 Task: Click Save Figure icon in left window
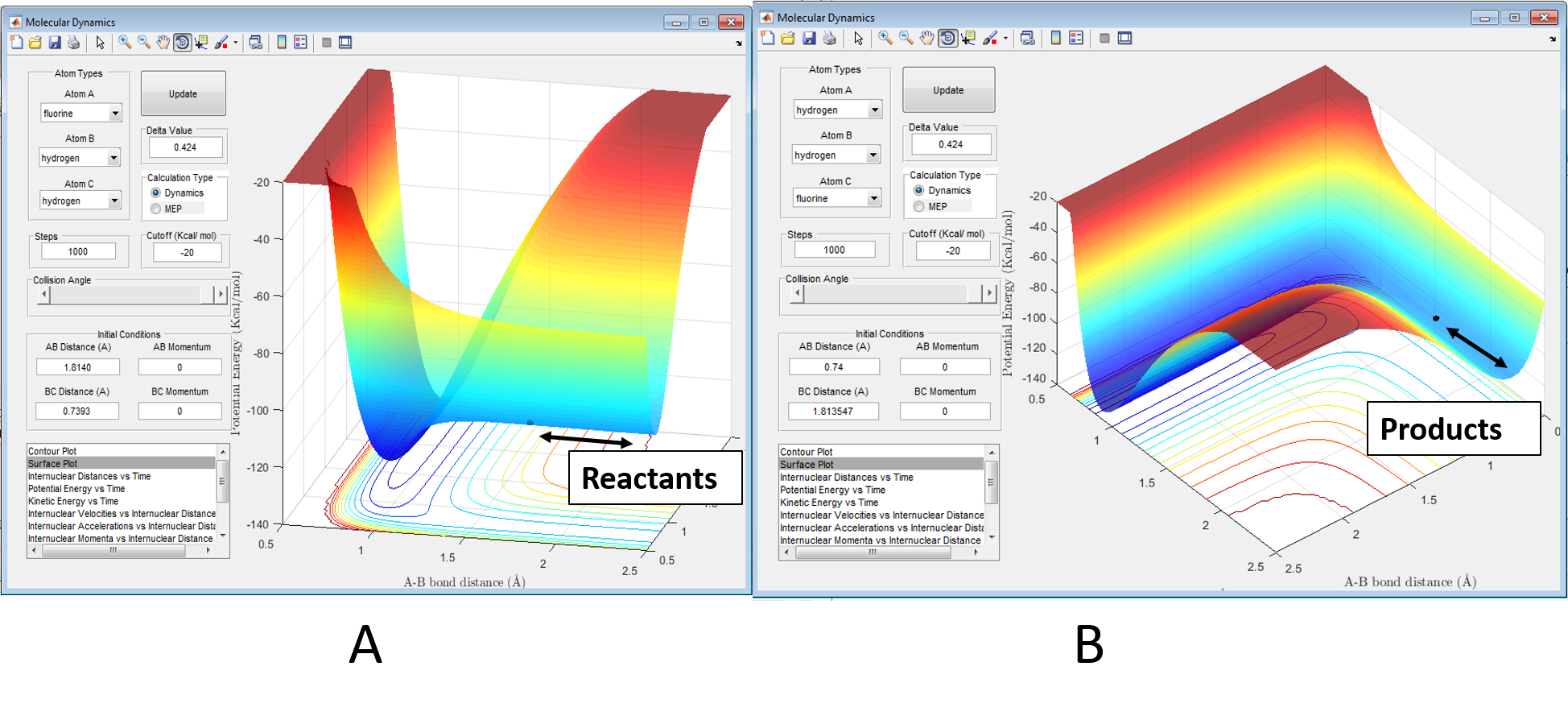[x=55, y=43]
